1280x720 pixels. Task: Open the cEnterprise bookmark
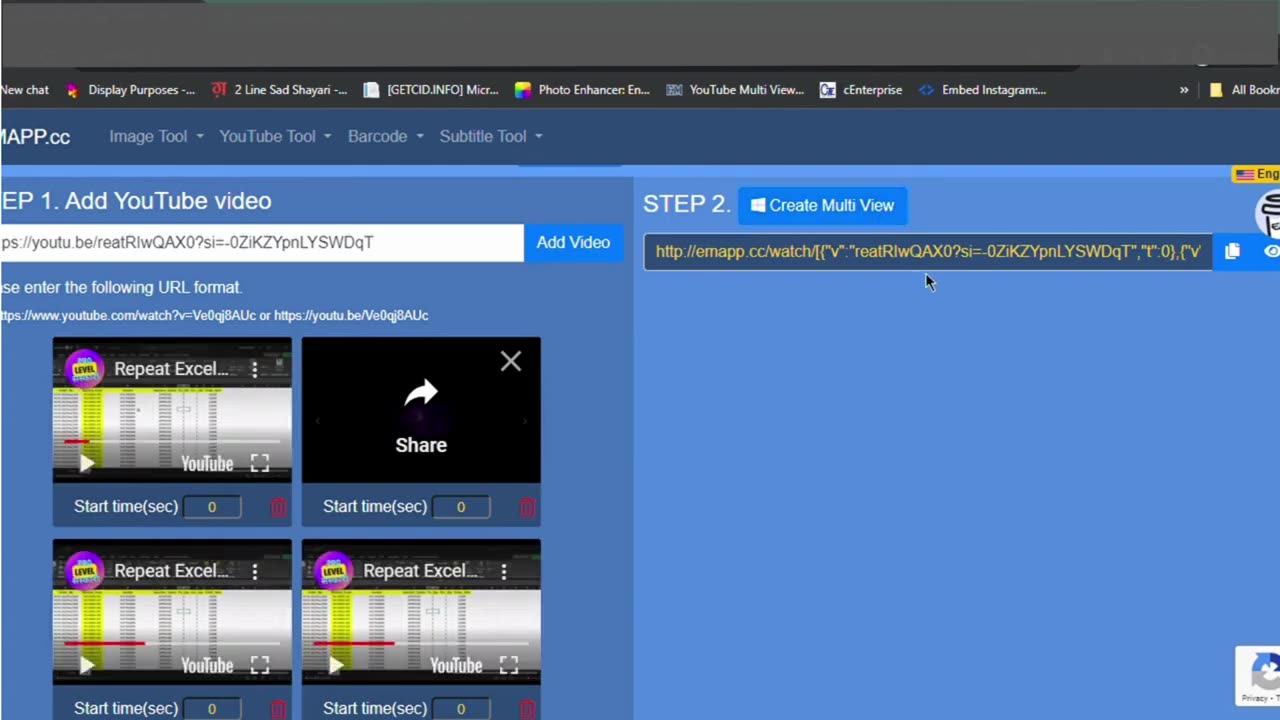tap(861, 90)
